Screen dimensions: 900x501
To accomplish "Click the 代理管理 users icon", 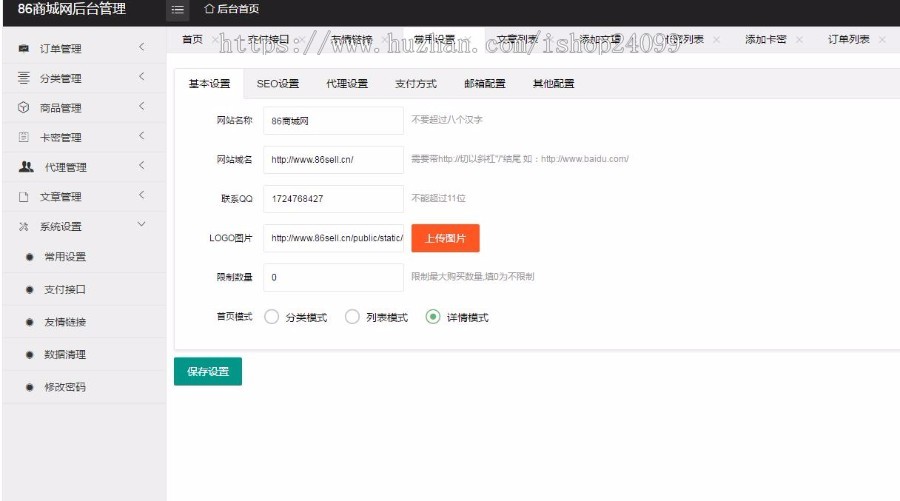I will (x=26, y=166).
